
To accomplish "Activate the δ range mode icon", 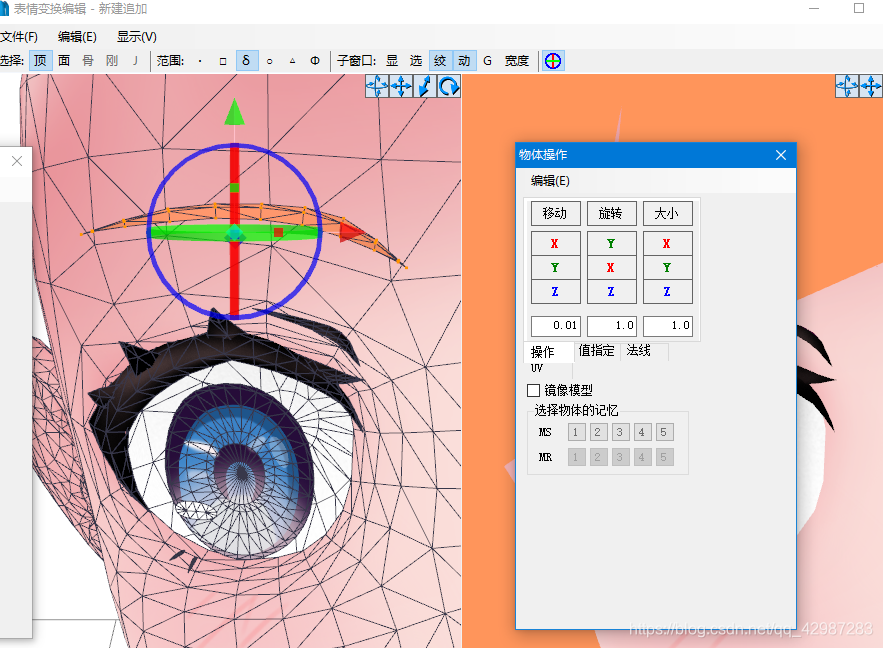I will pyautogui.click(x=246, y=60).
